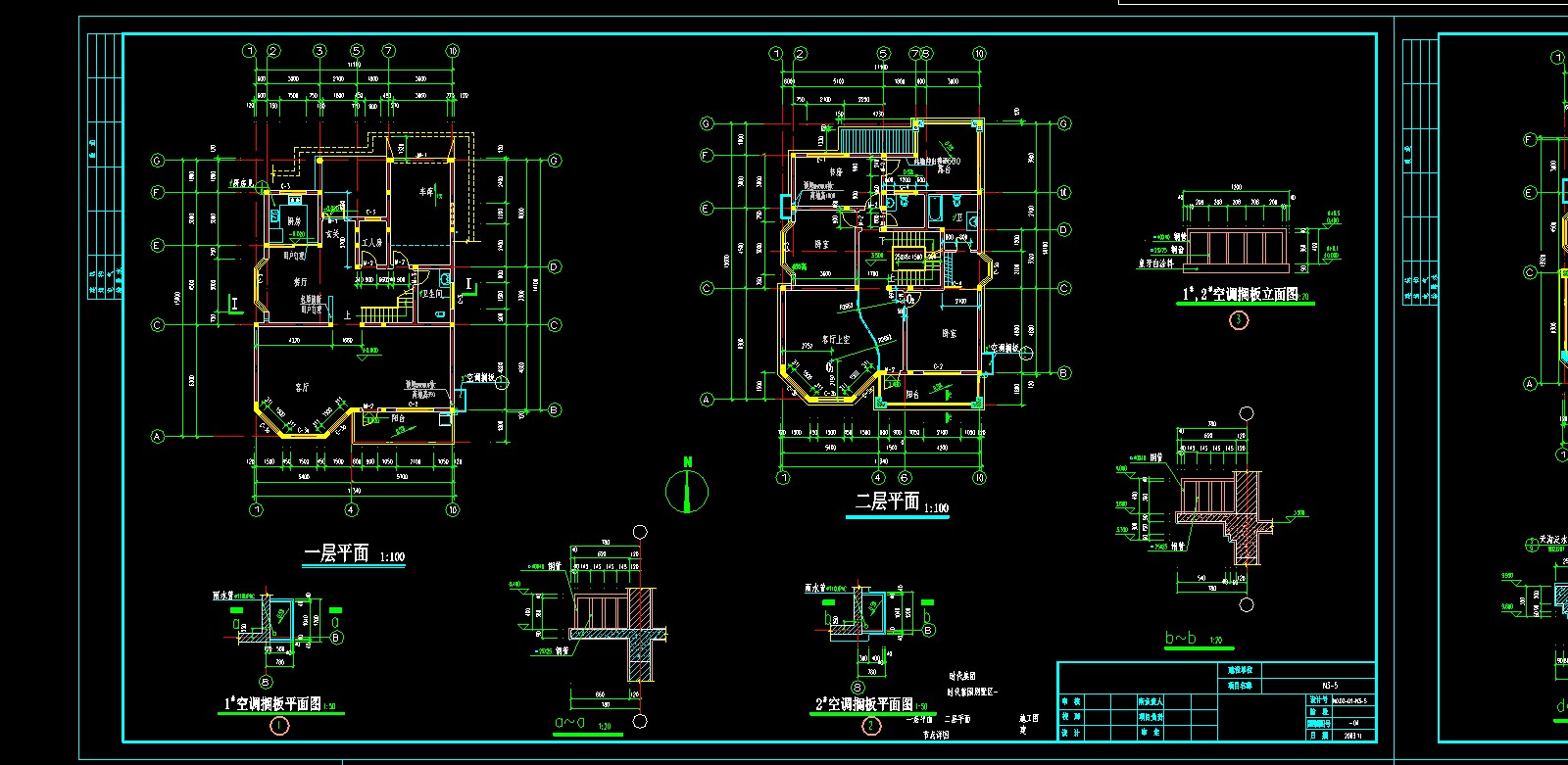Select the 书房 label on second-floor plan

[836, 172]
